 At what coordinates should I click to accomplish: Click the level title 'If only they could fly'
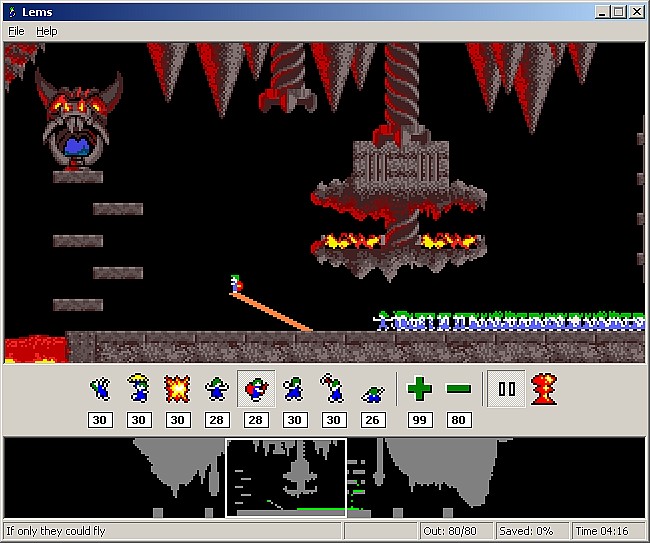pyautogui.click(x=56, y=531)
